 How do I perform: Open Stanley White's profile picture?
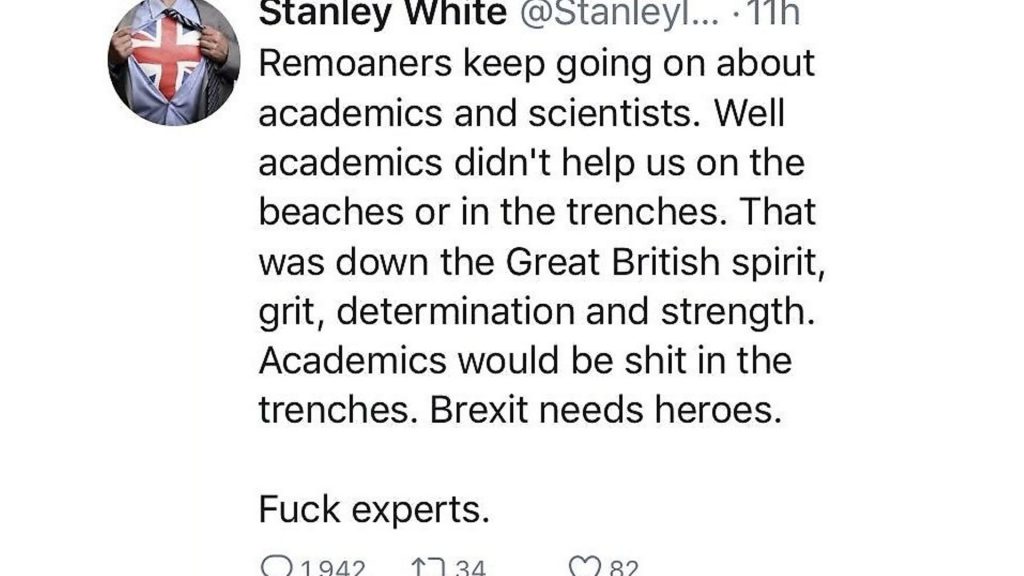(173, 62)
